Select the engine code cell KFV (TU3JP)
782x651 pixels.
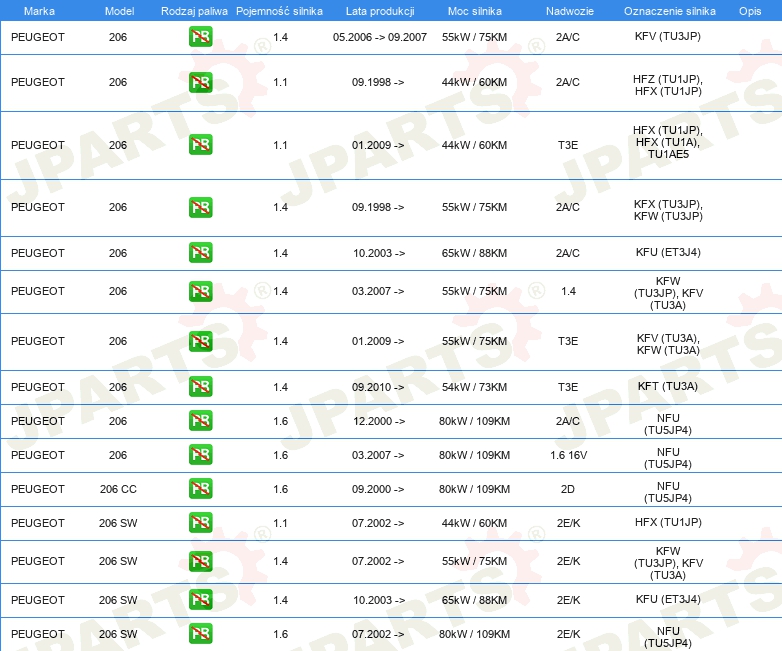click(x=668, y=36)
